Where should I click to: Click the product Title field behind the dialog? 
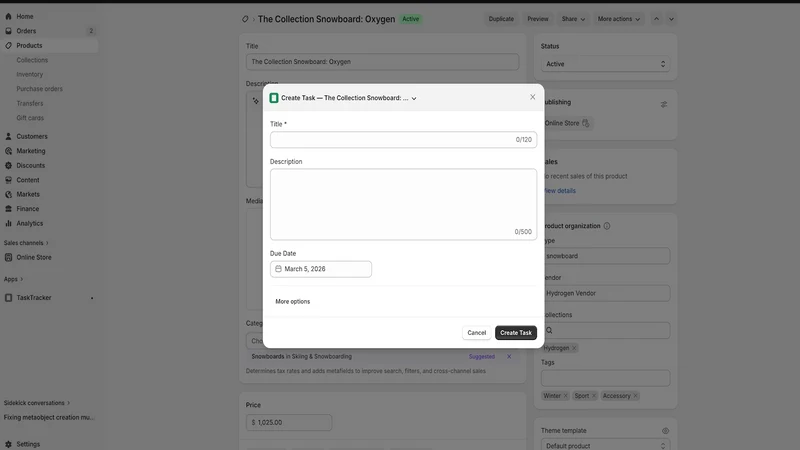[x=382, y=62]
